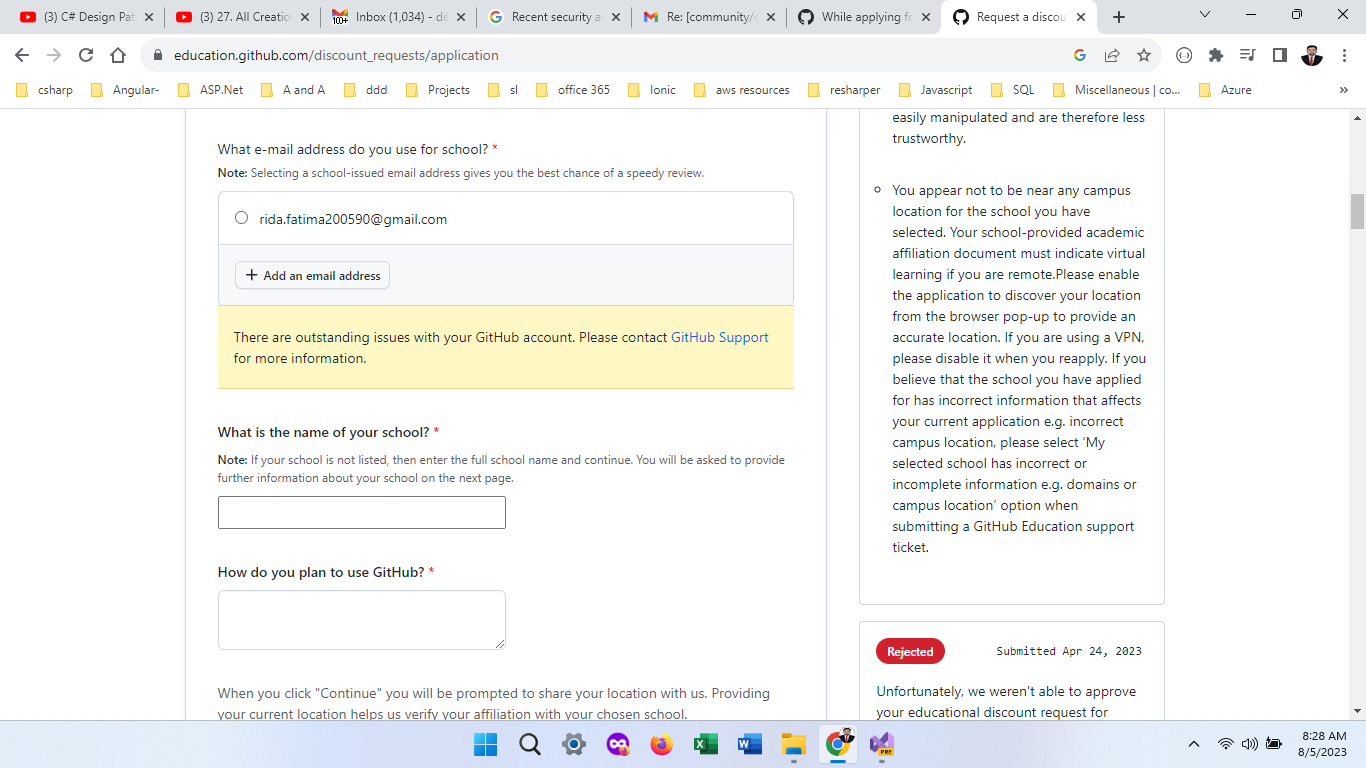The image size is (1366, 768).
Task: Open the GitHub Support link
Action: coord(720,337)
